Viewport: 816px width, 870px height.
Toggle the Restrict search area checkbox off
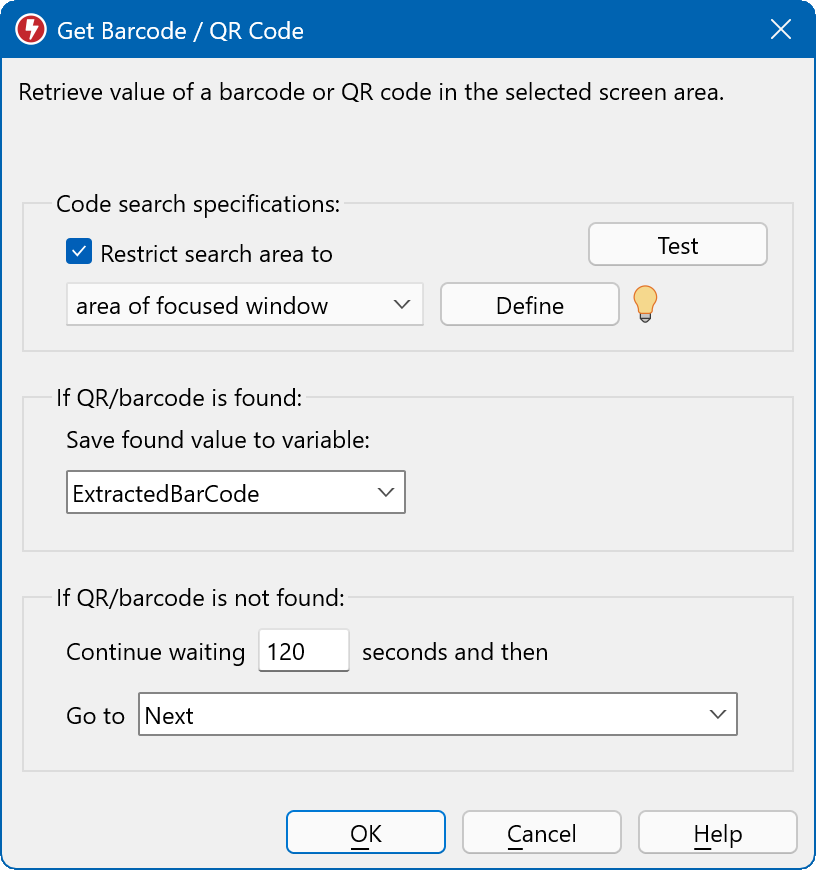point(78,251)
